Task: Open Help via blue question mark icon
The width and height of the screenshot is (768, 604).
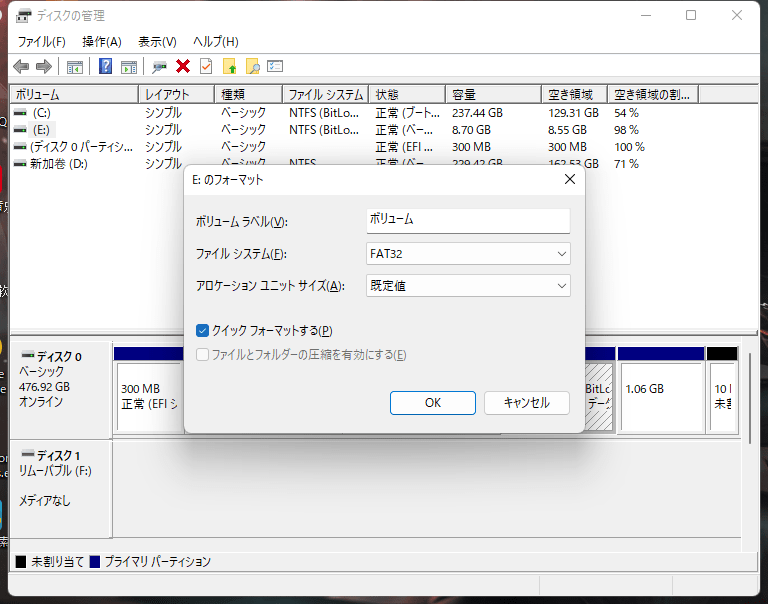Action: pyautogui.click(x=105, y=66)
